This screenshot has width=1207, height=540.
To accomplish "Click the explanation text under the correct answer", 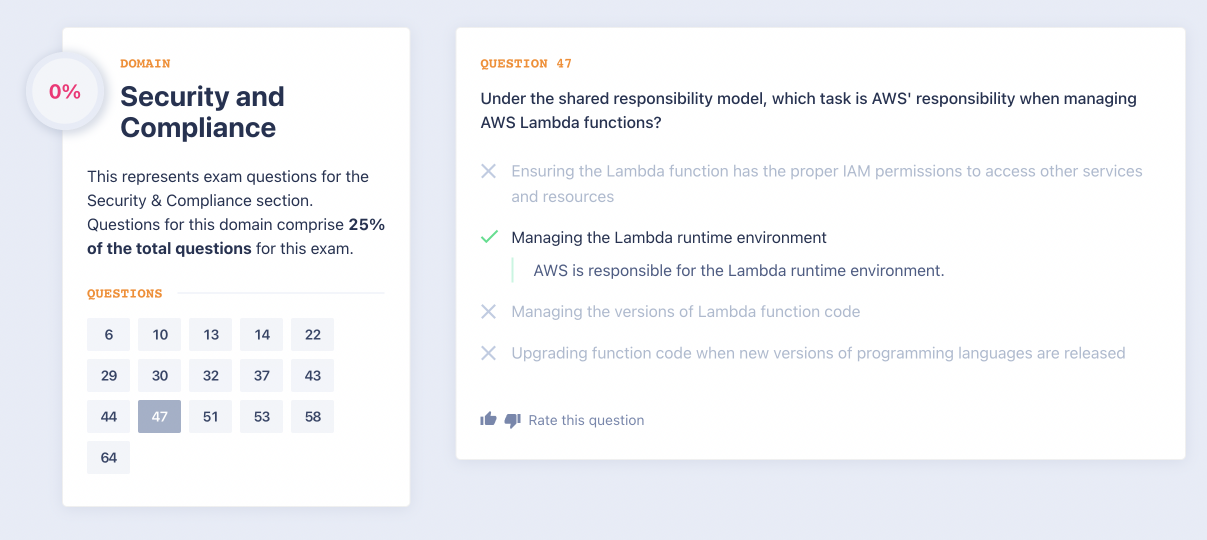I will (738, 271).
